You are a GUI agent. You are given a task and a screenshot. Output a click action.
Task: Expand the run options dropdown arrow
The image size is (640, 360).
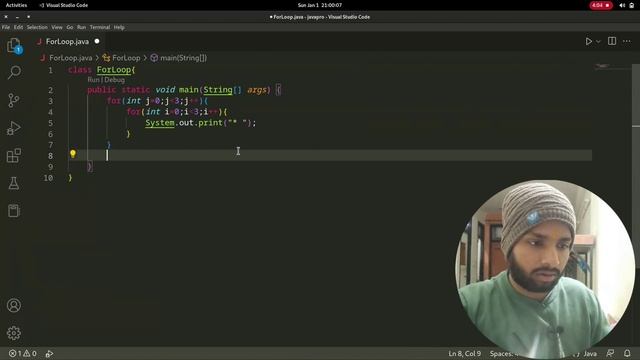(598, 42)
